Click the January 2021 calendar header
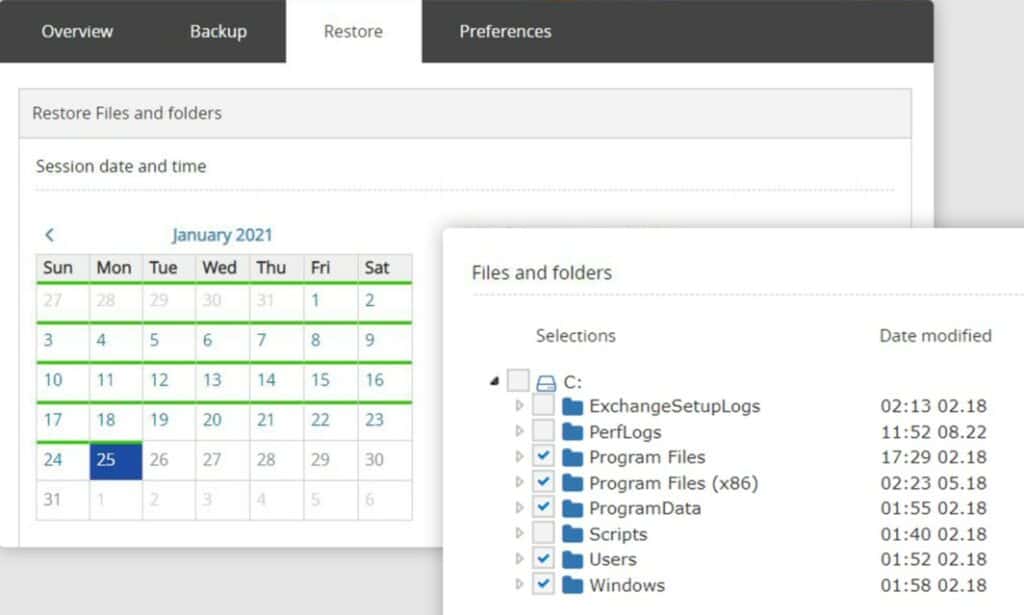The width and height of the screenshot is (1024, 615). pyautogui.click(x=221, y=235)
